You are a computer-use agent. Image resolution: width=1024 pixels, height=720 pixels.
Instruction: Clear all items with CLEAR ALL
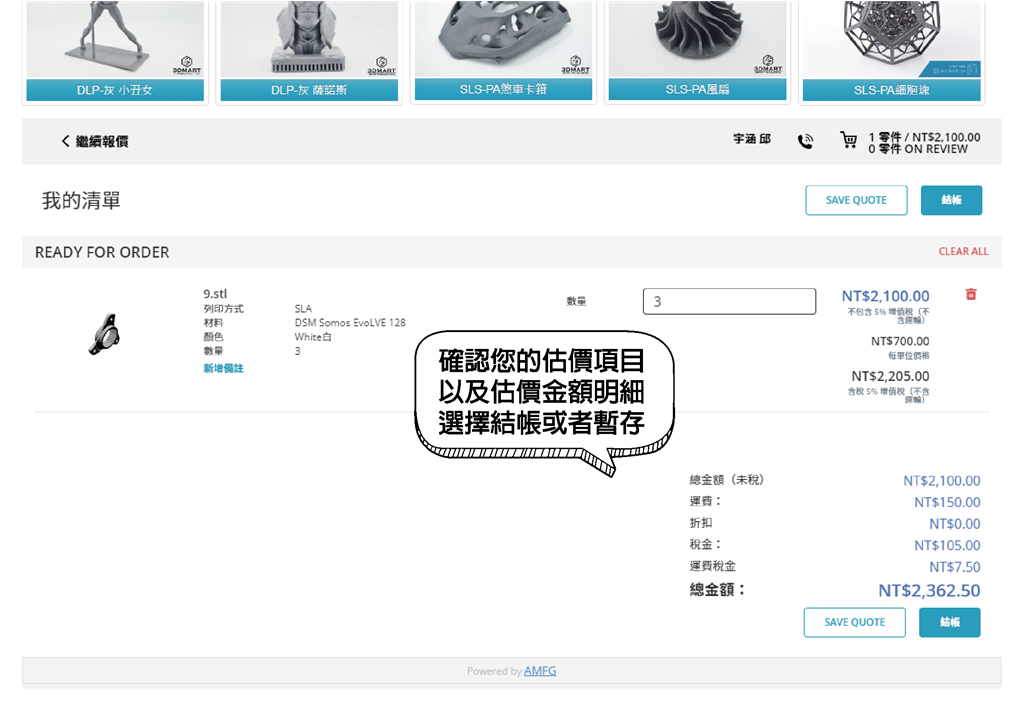tap(963, 252)
